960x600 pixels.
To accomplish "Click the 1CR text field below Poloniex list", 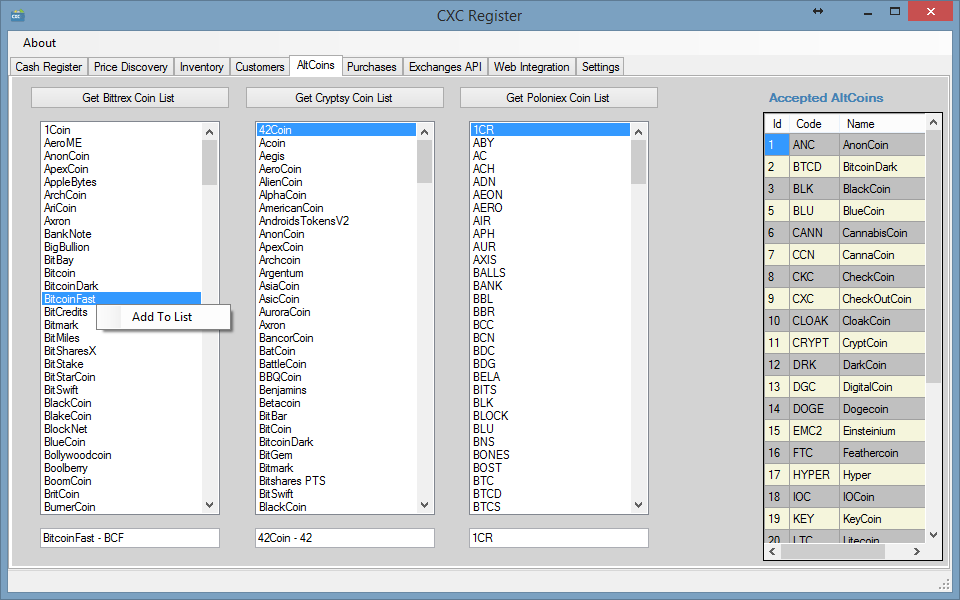I will coord(559,538).
